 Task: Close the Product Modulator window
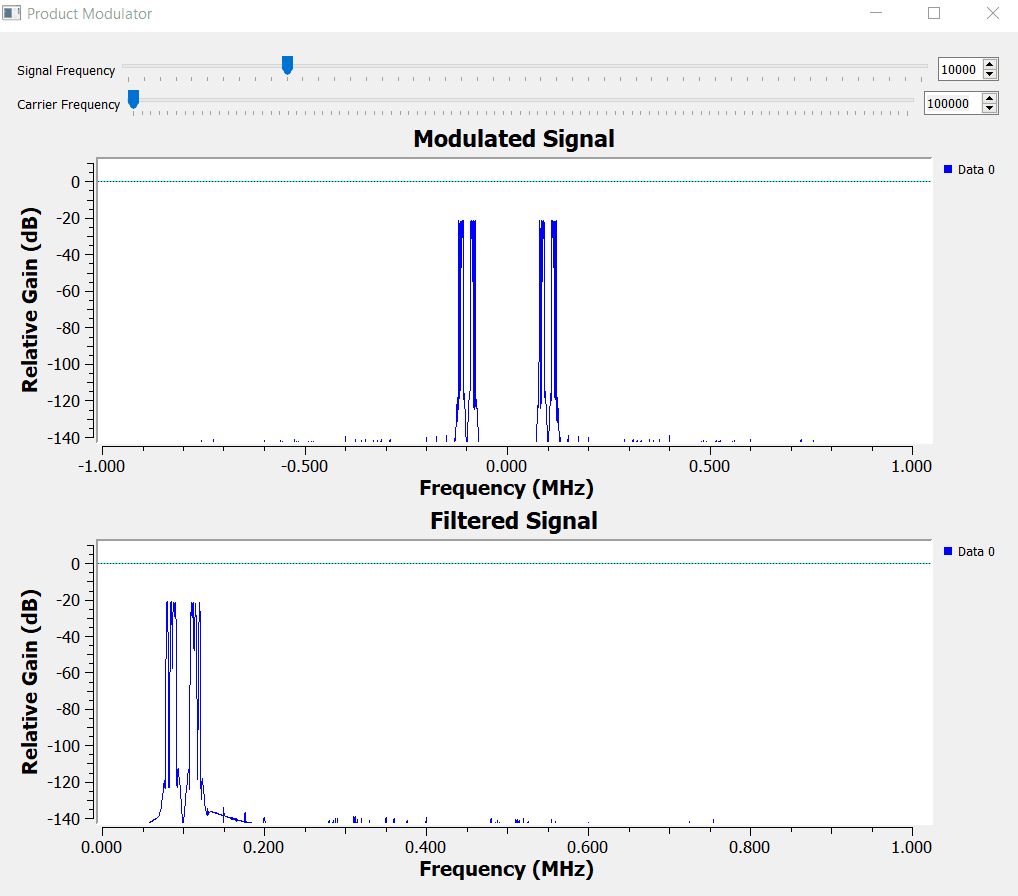(x=992, y=14)
